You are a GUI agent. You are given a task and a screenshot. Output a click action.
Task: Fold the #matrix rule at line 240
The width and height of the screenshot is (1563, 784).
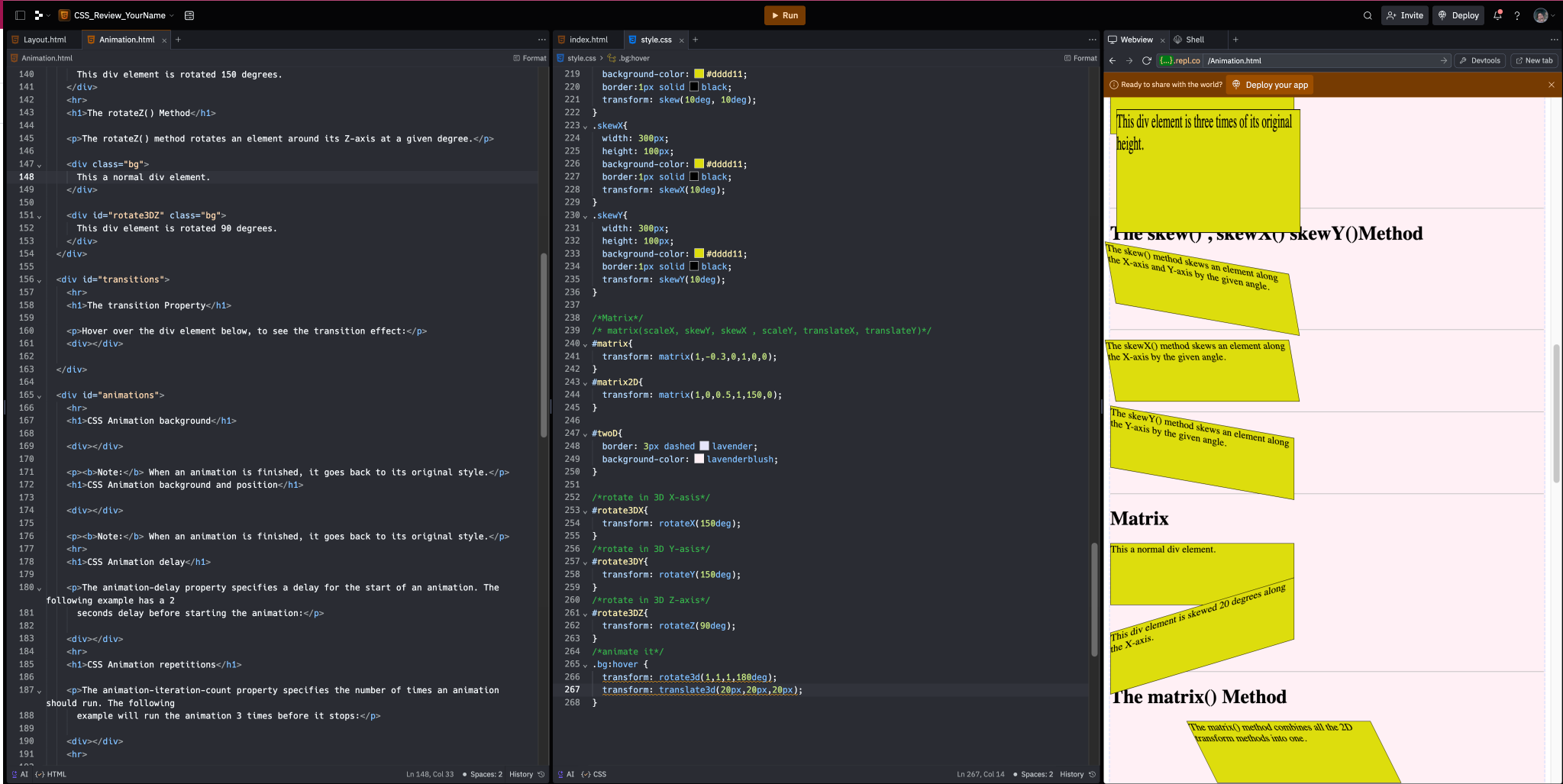586,344
